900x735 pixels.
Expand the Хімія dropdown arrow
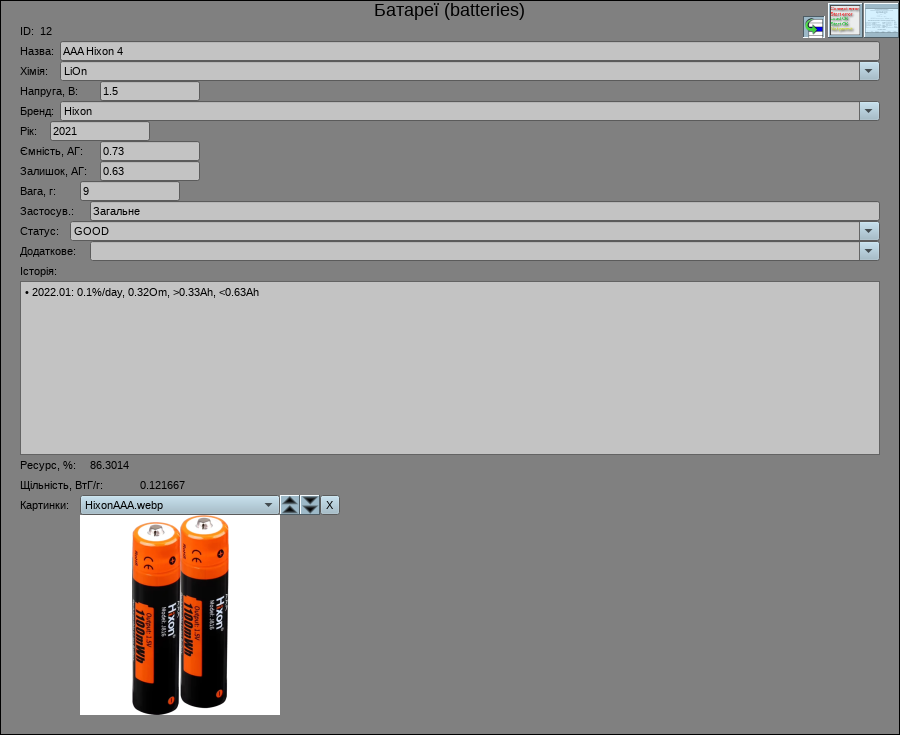[869, 71]
